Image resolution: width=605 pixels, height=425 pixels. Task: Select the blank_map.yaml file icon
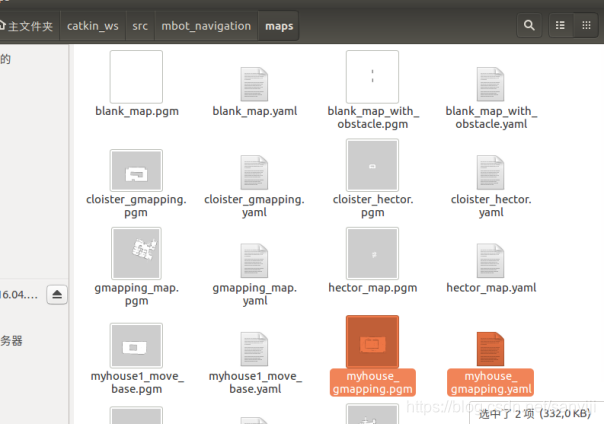point(254,84)
